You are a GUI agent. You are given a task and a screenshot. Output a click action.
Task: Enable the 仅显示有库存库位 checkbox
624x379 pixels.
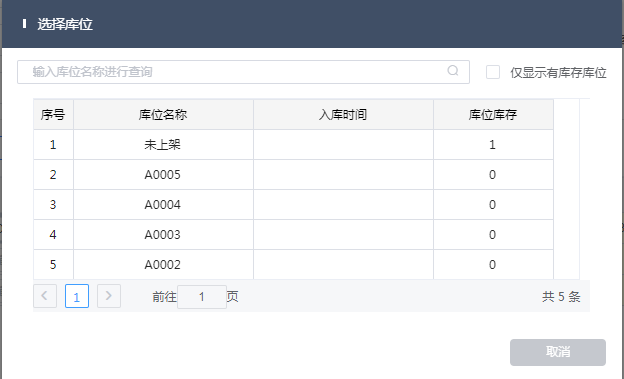tap(493, 72)
